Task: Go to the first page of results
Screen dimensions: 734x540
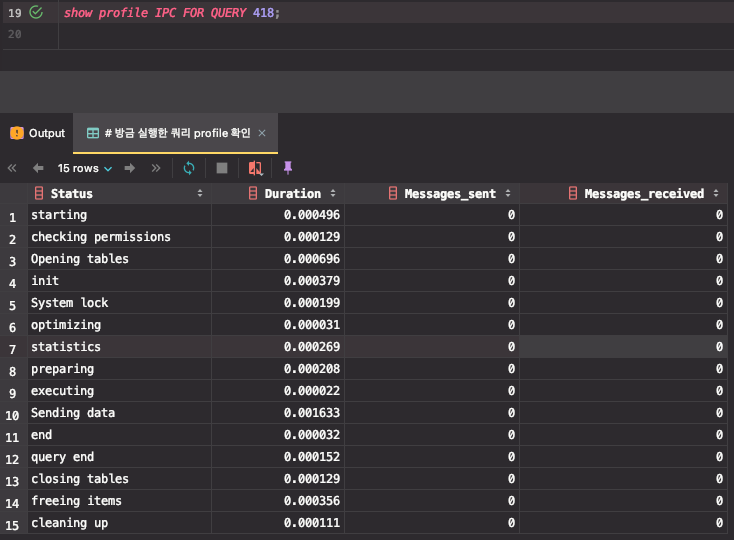Action: tap(12, 168)
